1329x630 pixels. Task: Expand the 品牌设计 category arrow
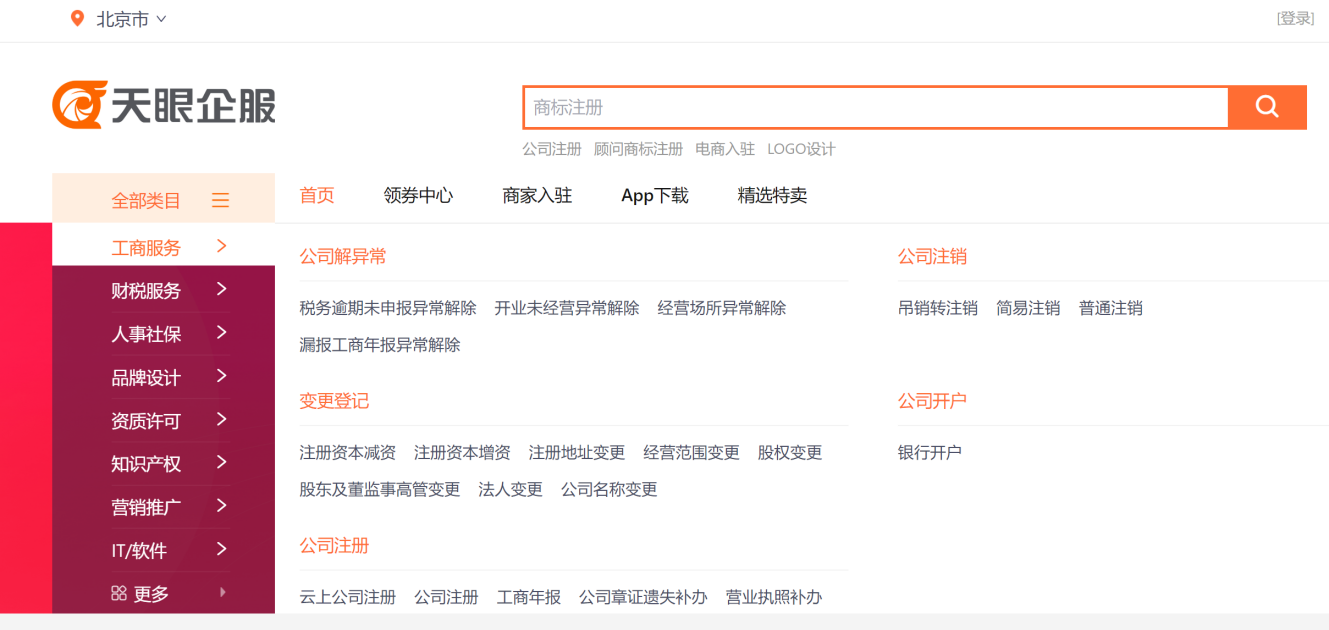point(222,377)
